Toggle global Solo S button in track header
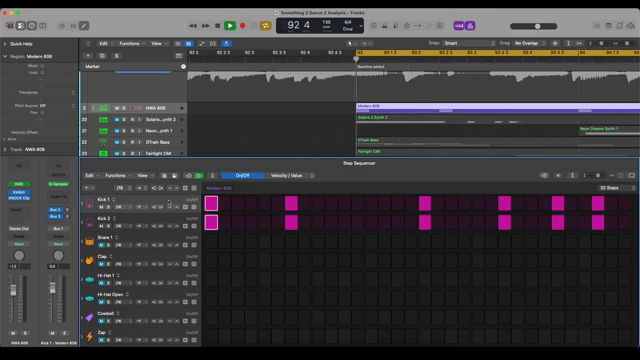Viewport: 640px width, 360px height. click(117, 56)
